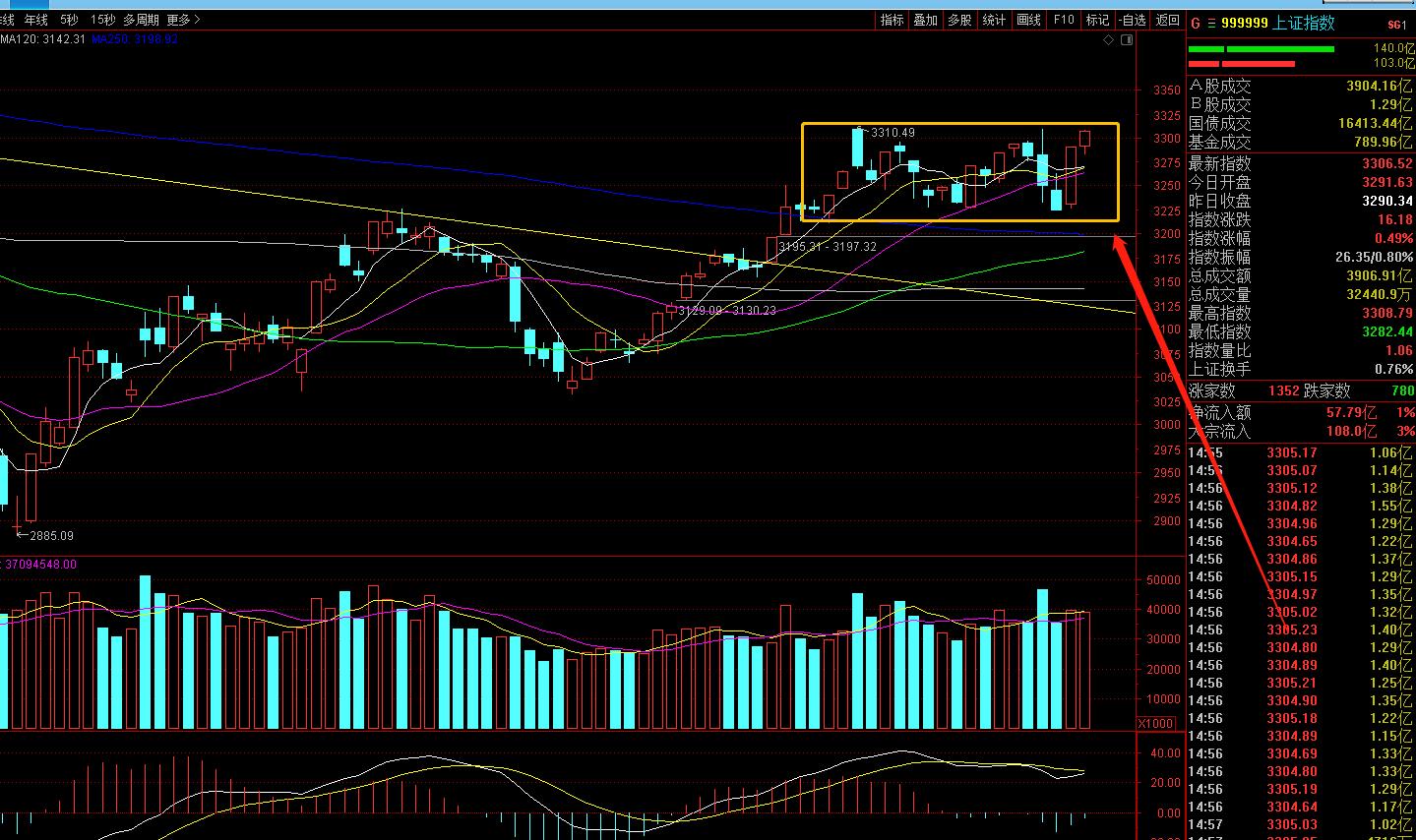Click the 最新指数 value 3306.52
1416x840 pixels.
tap(1387, 164)
